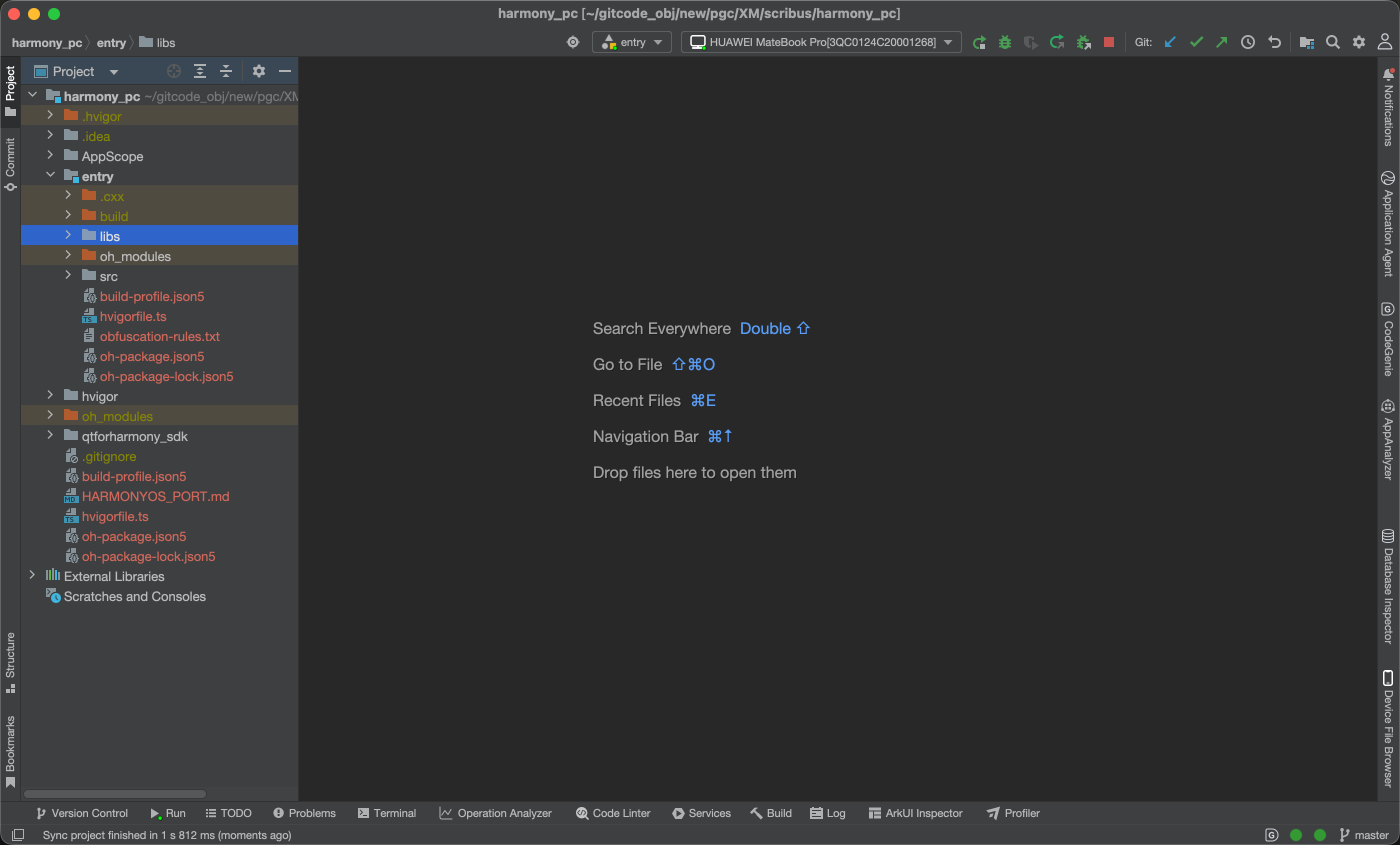Click Collapse All icon in Project panel
This screenshot has height=845, width=1400.
[225, 71]
